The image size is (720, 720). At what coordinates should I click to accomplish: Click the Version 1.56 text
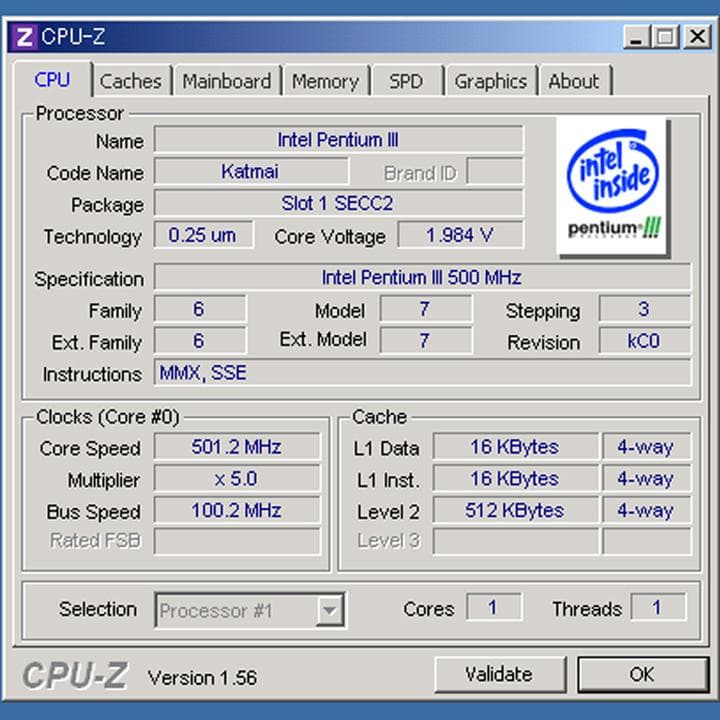pos(202,678)
